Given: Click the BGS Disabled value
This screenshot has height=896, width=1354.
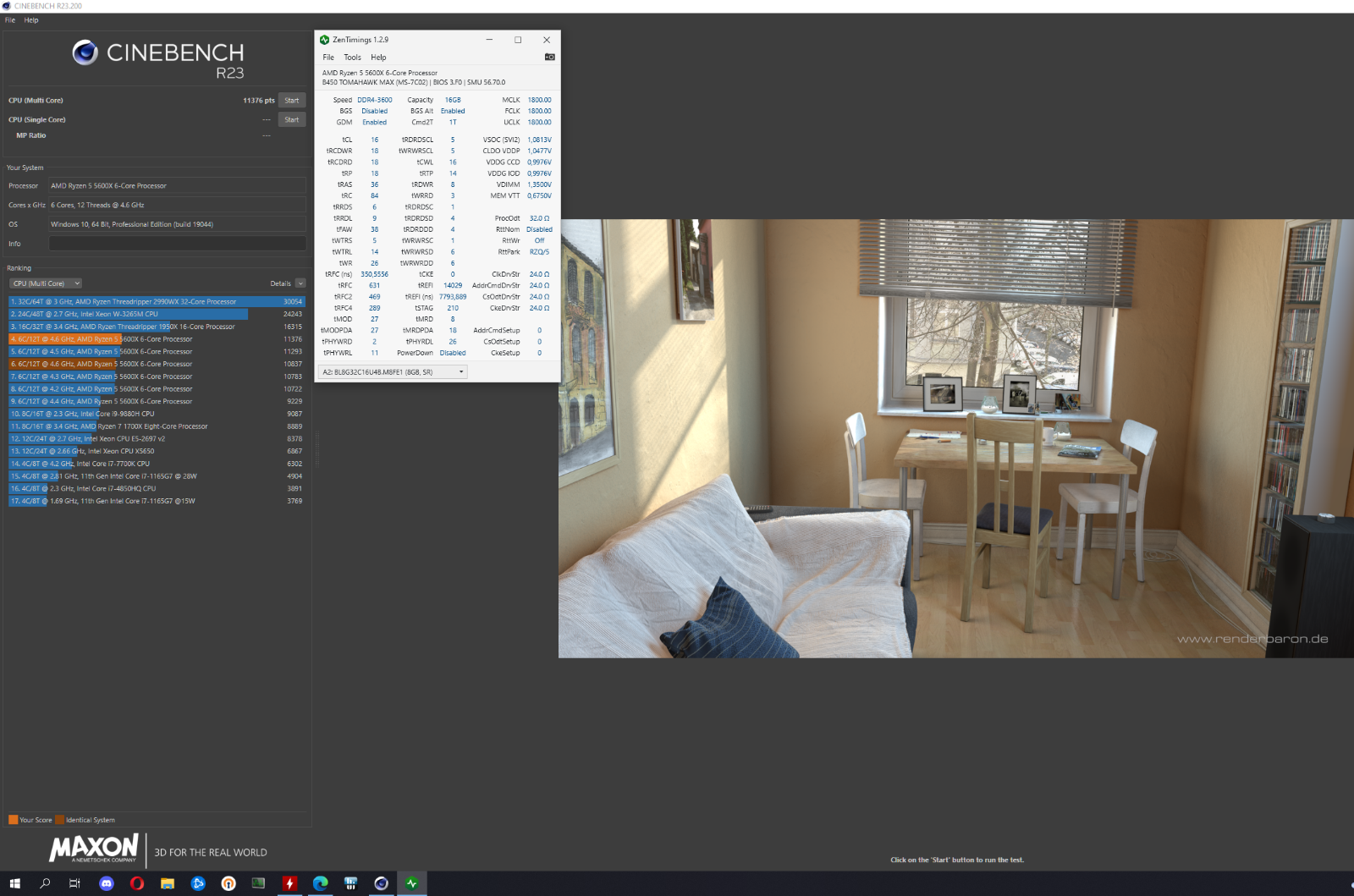Looking at the screenshot, I should point(375,111).
